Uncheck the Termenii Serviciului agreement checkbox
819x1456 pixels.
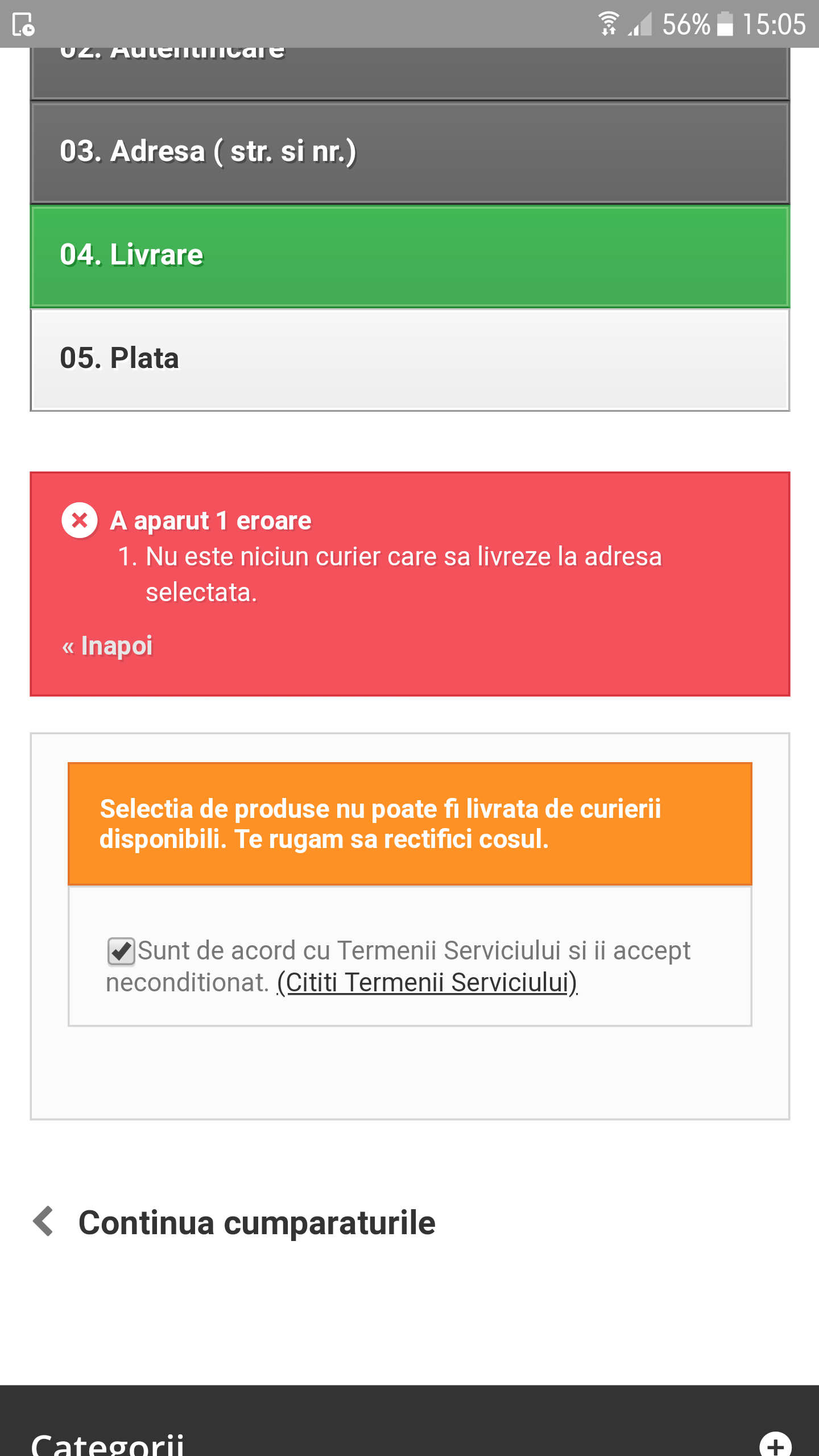121,952
